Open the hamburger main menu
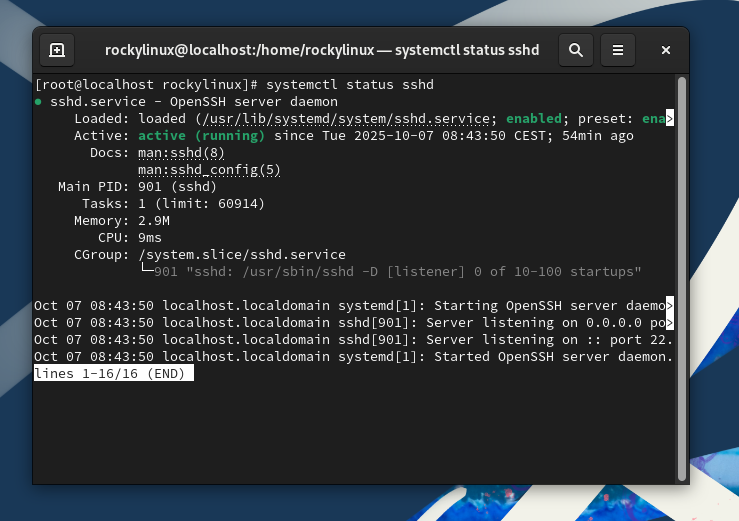This screenshot has width=739, height=521. [618, 50]
